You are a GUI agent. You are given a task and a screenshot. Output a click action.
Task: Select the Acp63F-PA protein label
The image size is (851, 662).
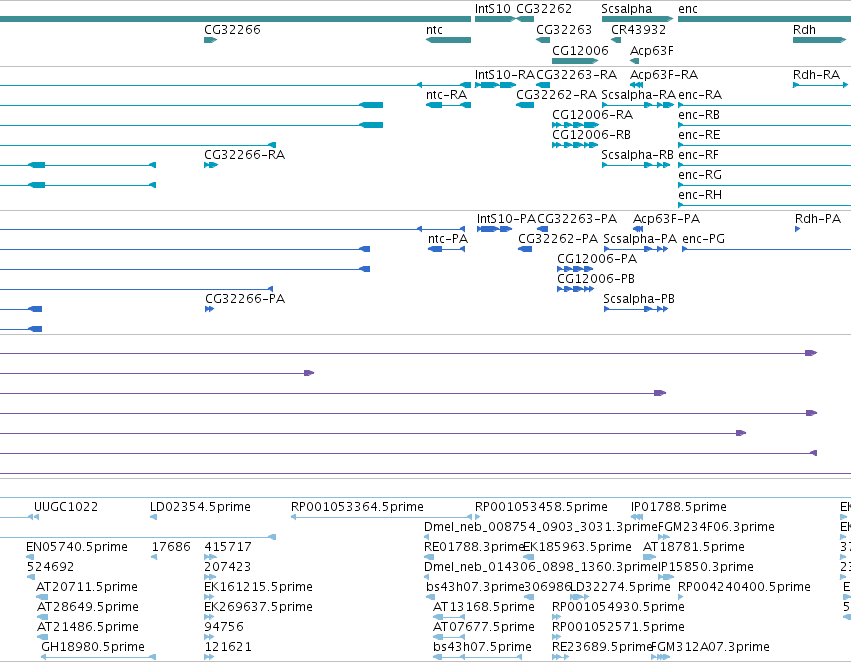[x=666, y=219]
